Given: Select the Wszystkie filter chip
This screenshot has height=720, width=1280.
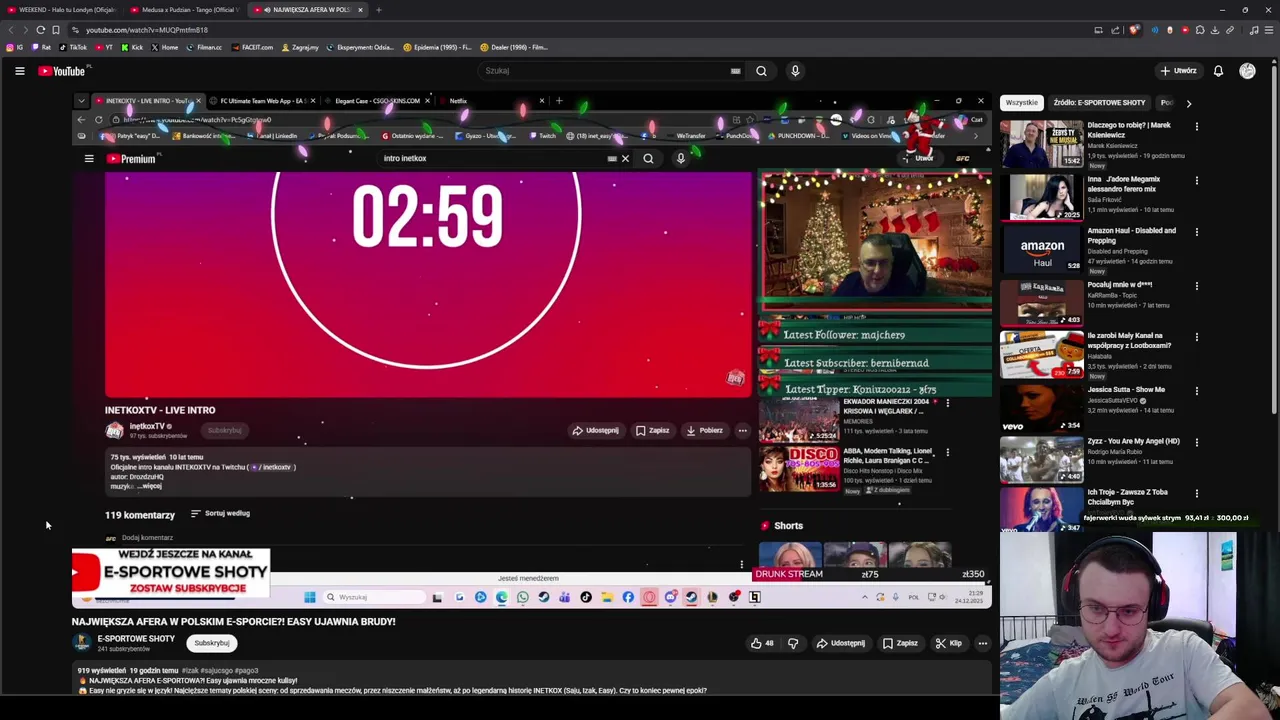Looking at the screenshot, I should click(x=1022, y=103).
